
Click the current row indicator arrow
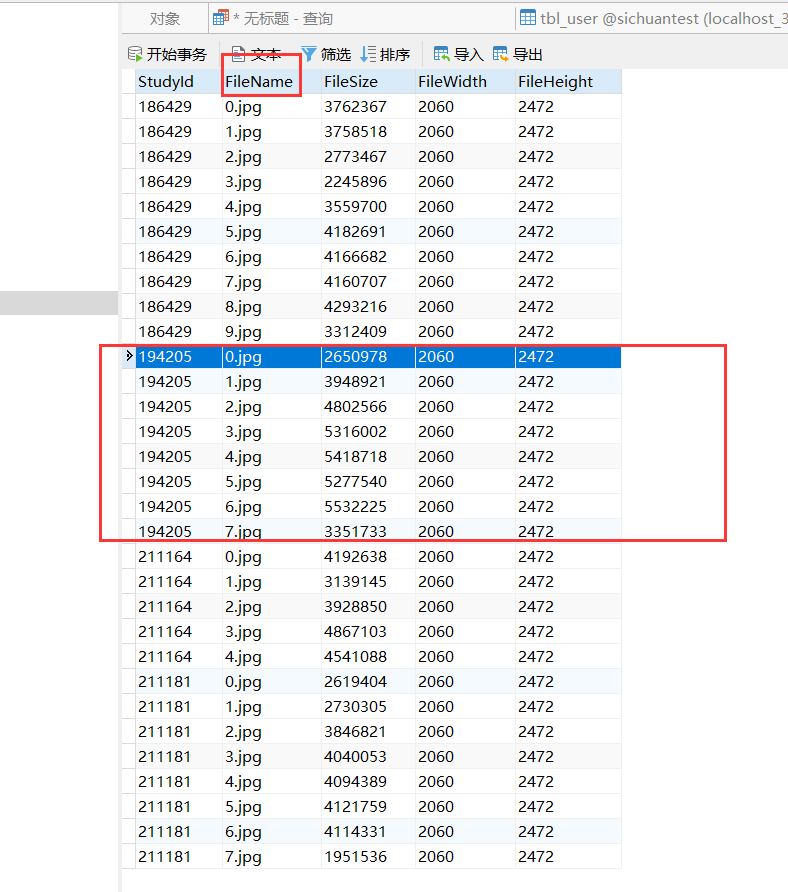128,356
